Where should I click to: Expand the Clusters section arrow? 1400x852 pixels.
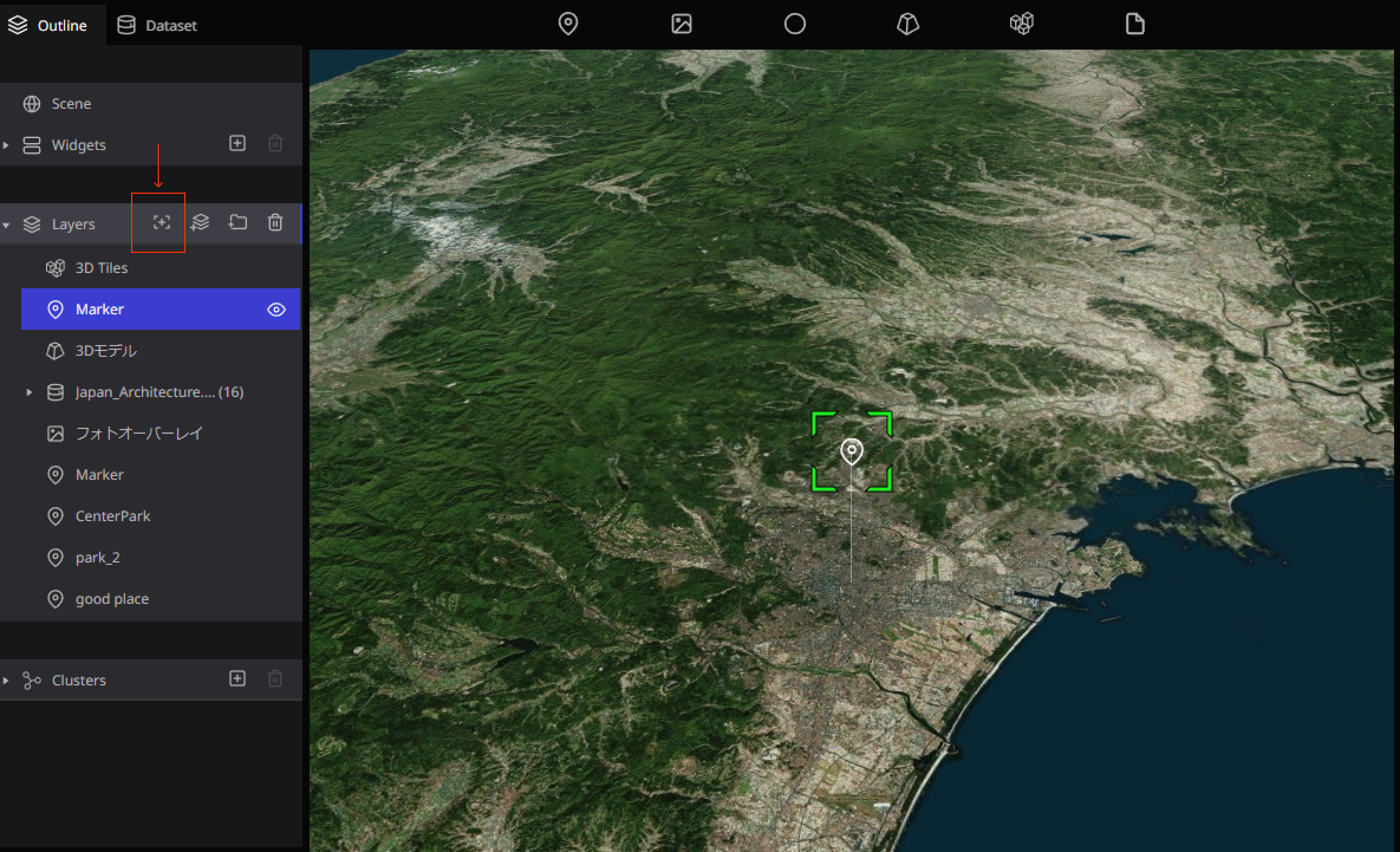(x=6, y=680)
